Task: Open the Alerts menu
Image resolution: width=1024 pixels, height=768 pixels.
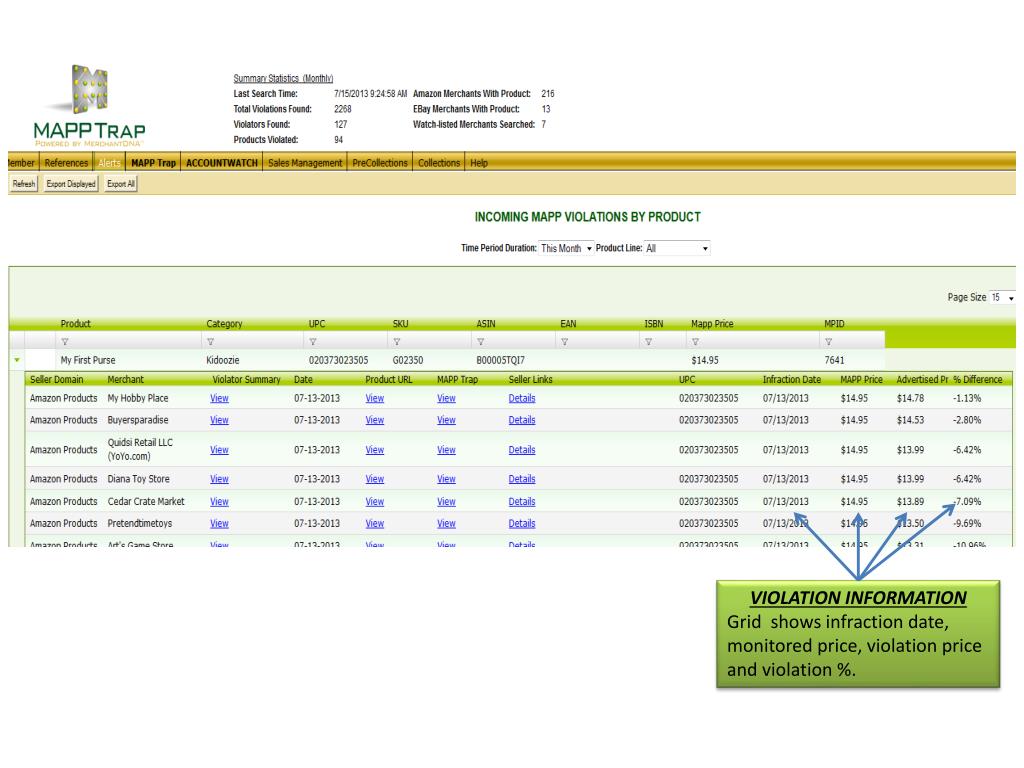Action: [109, 163]
